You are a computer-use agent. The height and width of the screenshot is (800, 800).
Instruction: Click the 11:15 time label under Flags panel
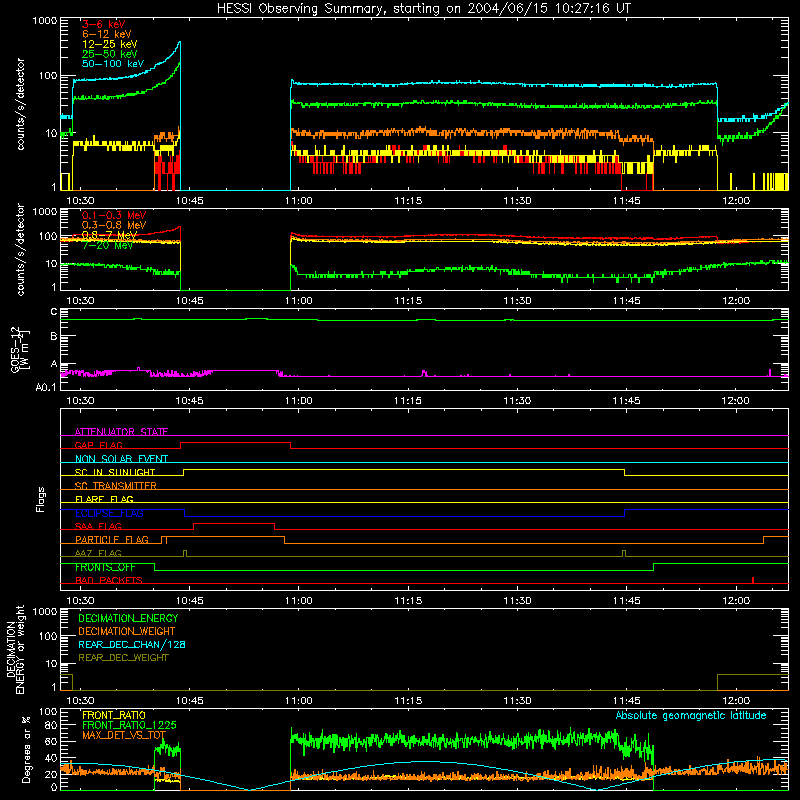408,601
